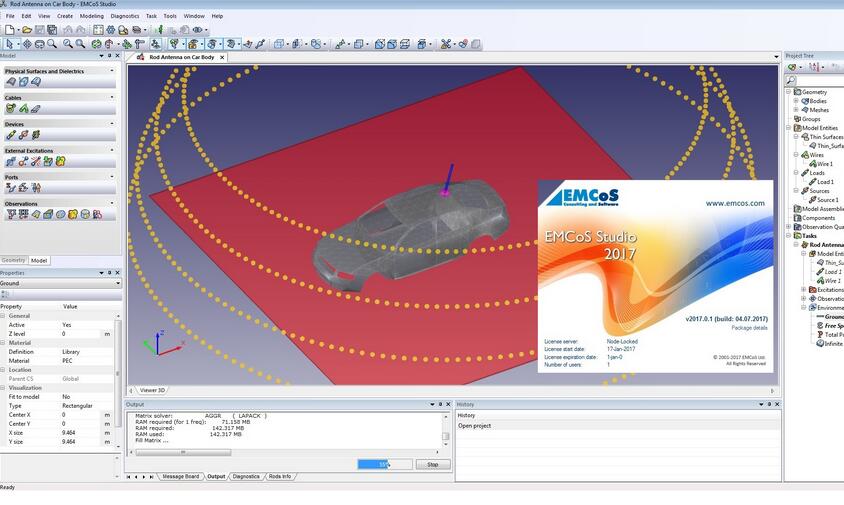This screenshot has height=505, width=844.
Task: Expand the Meshes tree node
Action: (796, 110)
